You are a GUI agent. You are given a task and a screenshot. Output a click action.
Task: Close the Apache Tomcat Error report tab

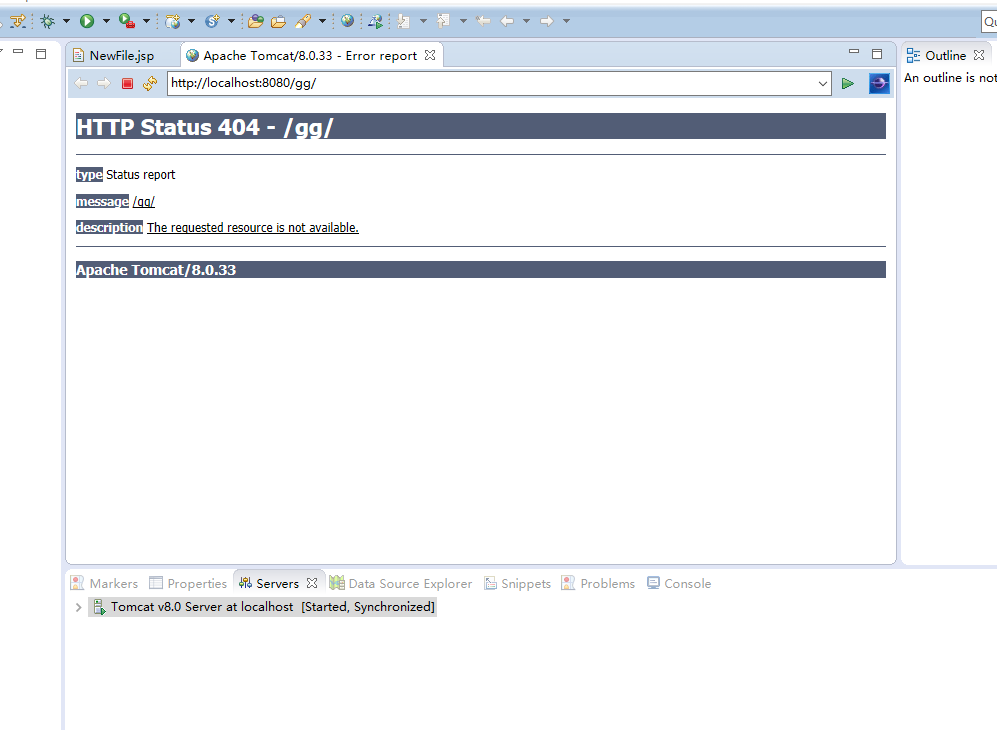click(x=430, y=55)
